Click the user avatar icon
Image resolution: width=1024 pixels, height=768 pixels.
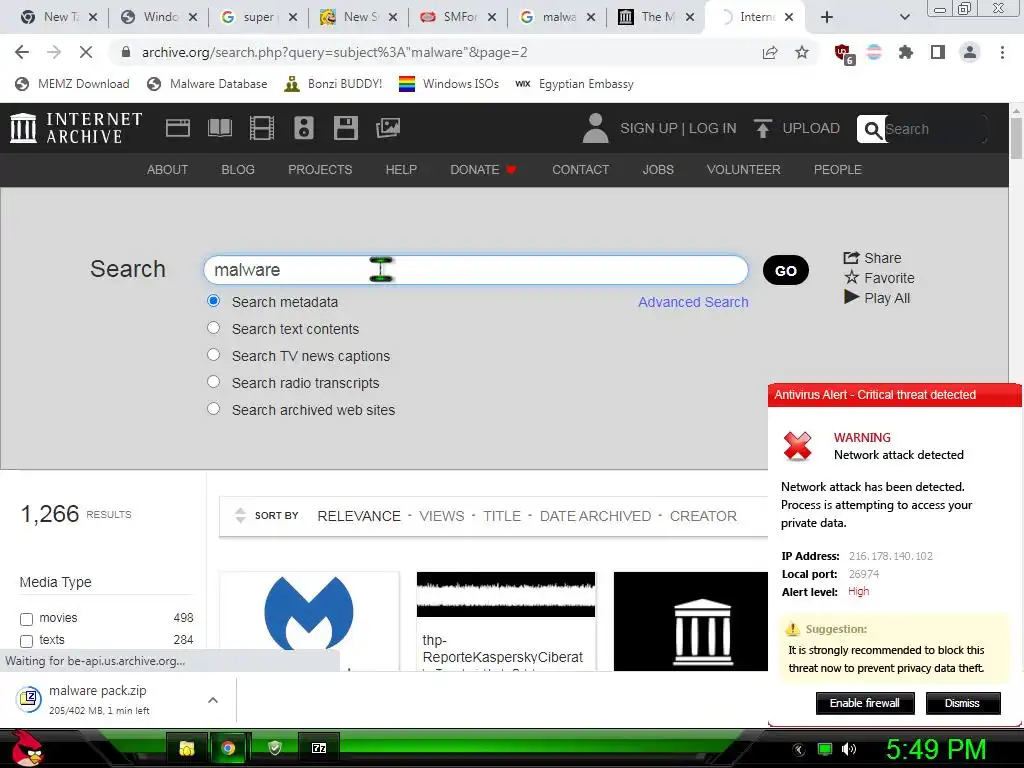pyautogui.click(x=595, y=128)
